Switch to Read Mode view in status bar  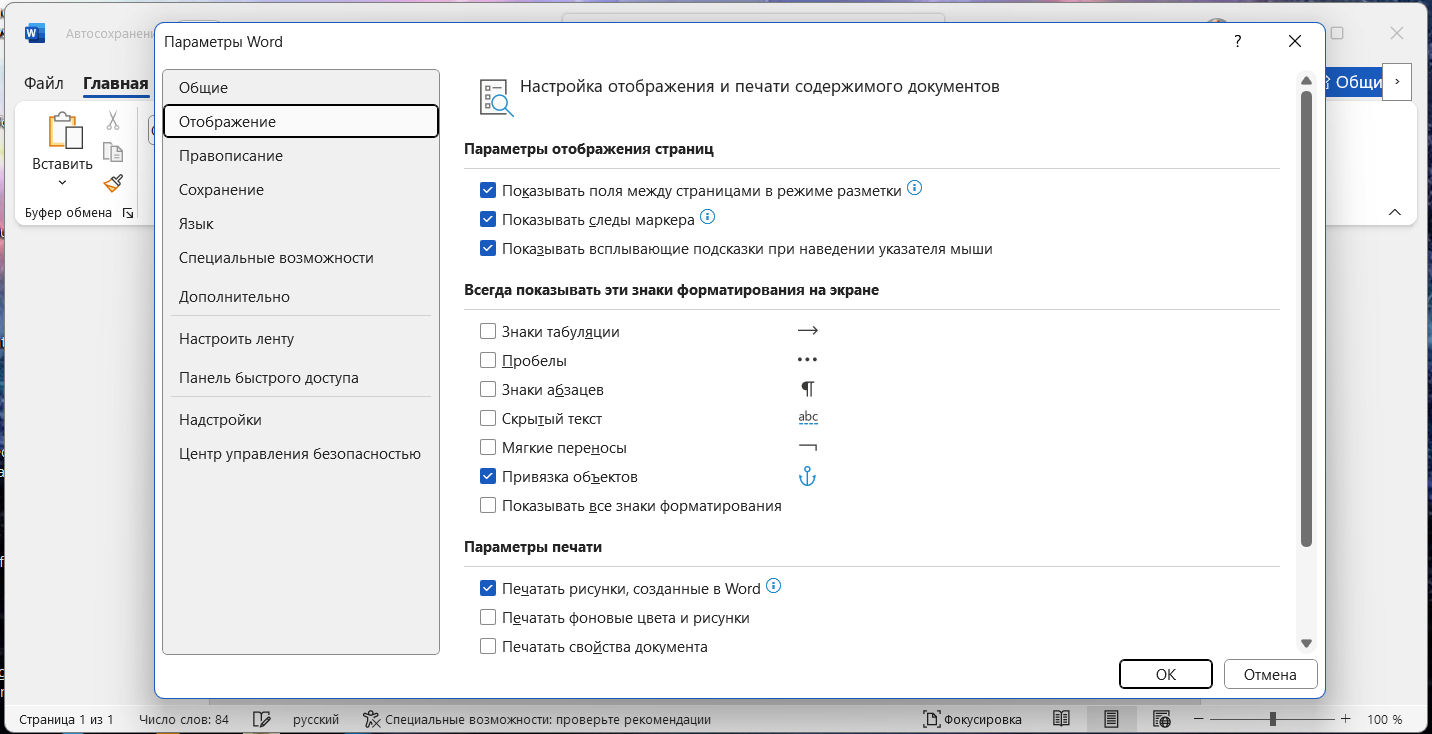pos(1062,719)
